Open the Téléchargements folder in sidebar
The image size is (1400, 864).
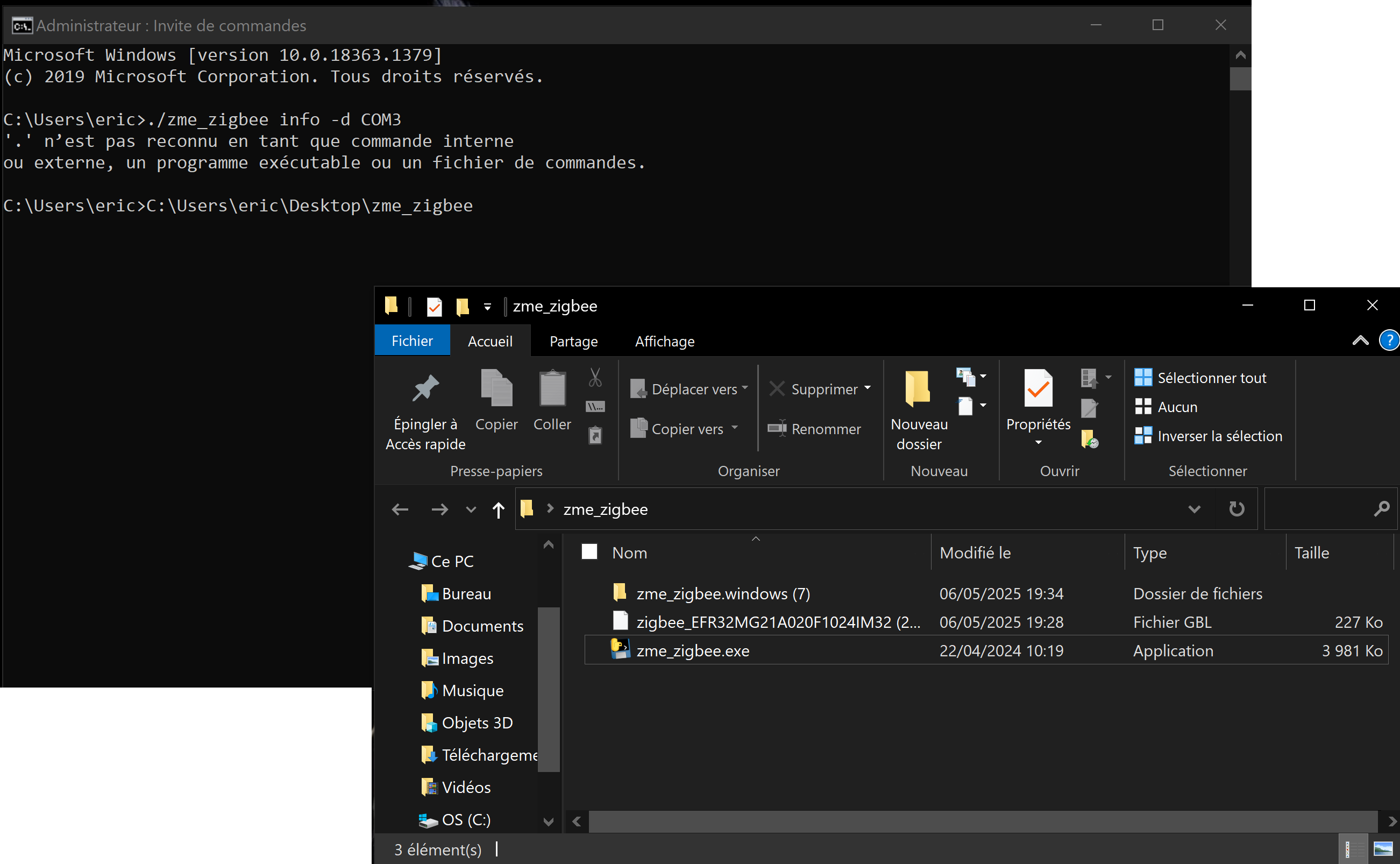coord(489,755)
